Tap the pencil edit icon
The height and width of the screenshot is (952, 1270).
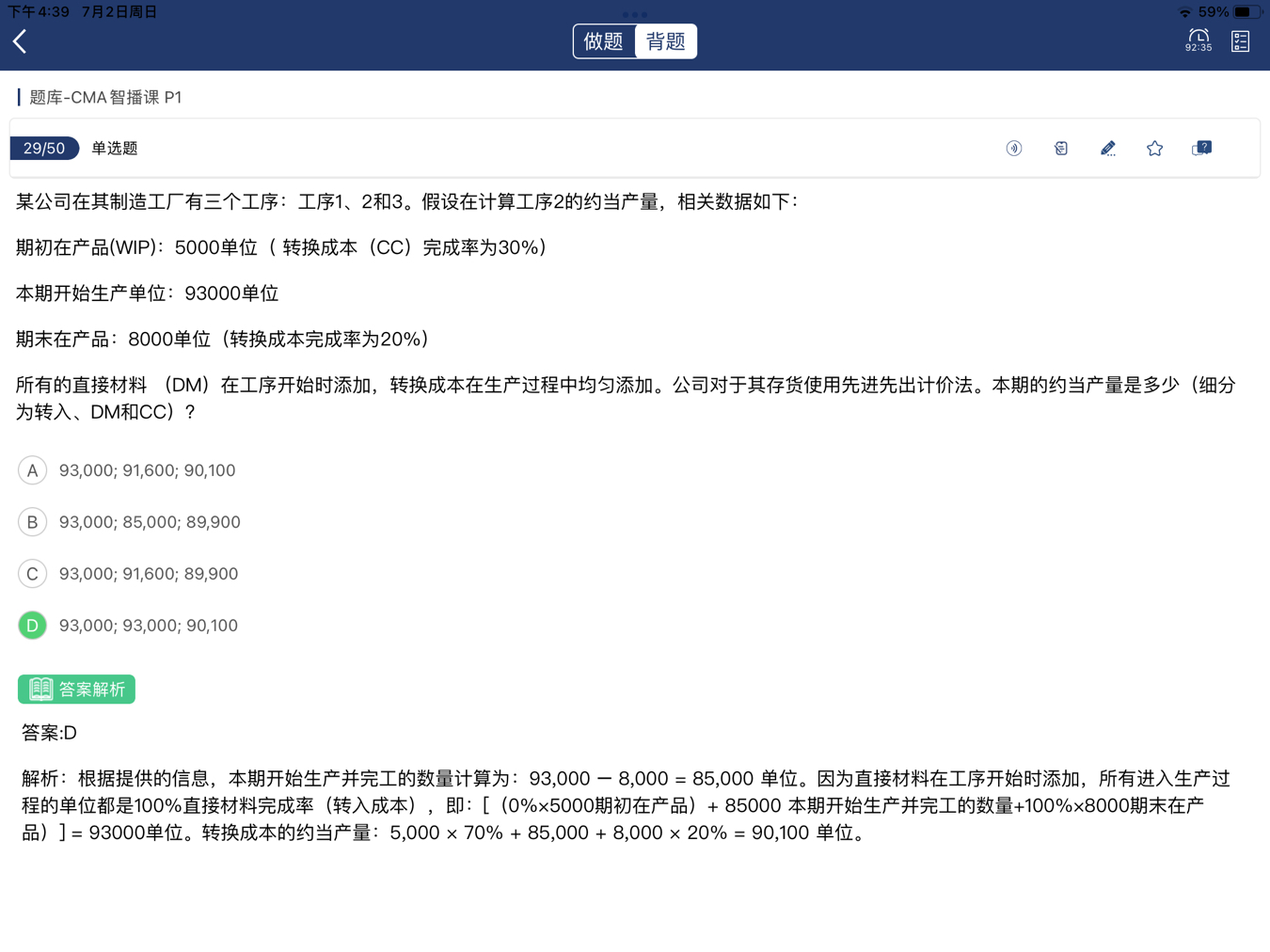(x=1107, y=149)
